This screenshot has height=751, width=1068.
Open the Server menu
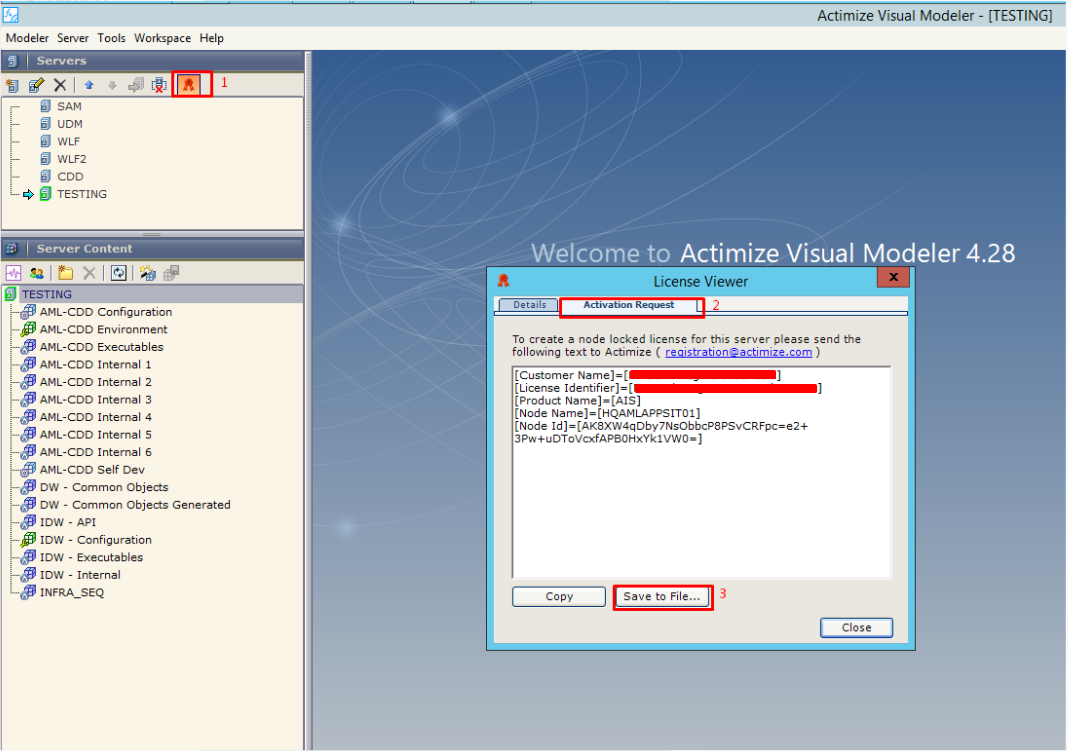point(73,38)
